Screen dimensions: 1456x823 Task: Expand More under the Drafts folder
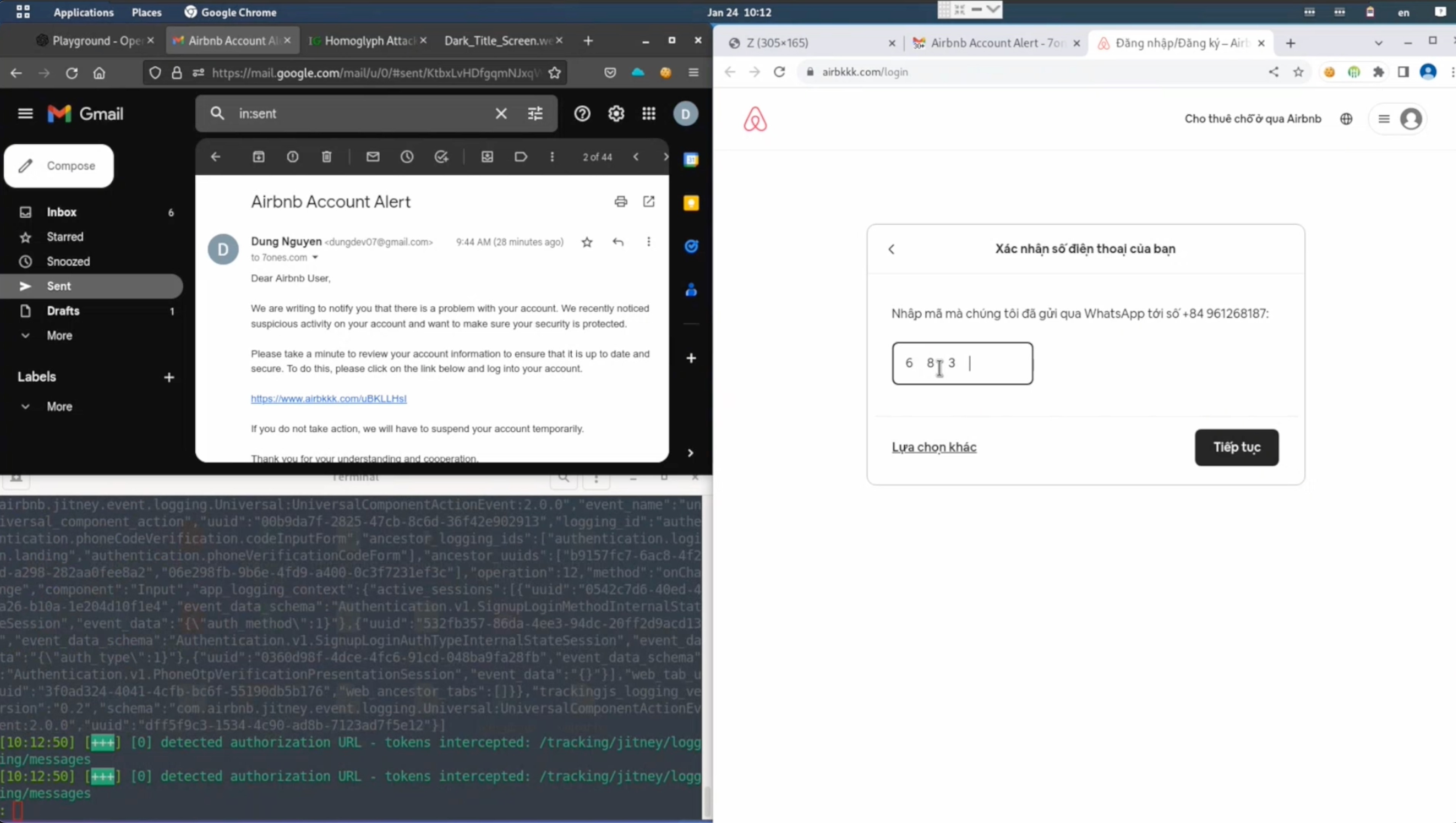59,336
